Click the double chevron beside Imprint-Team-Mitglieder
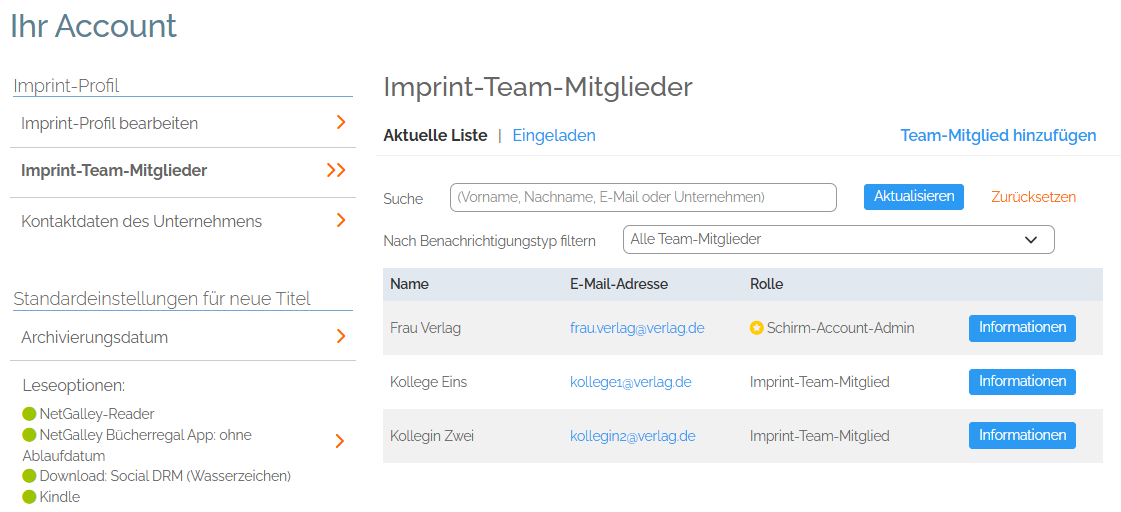 tap(336, 170)
